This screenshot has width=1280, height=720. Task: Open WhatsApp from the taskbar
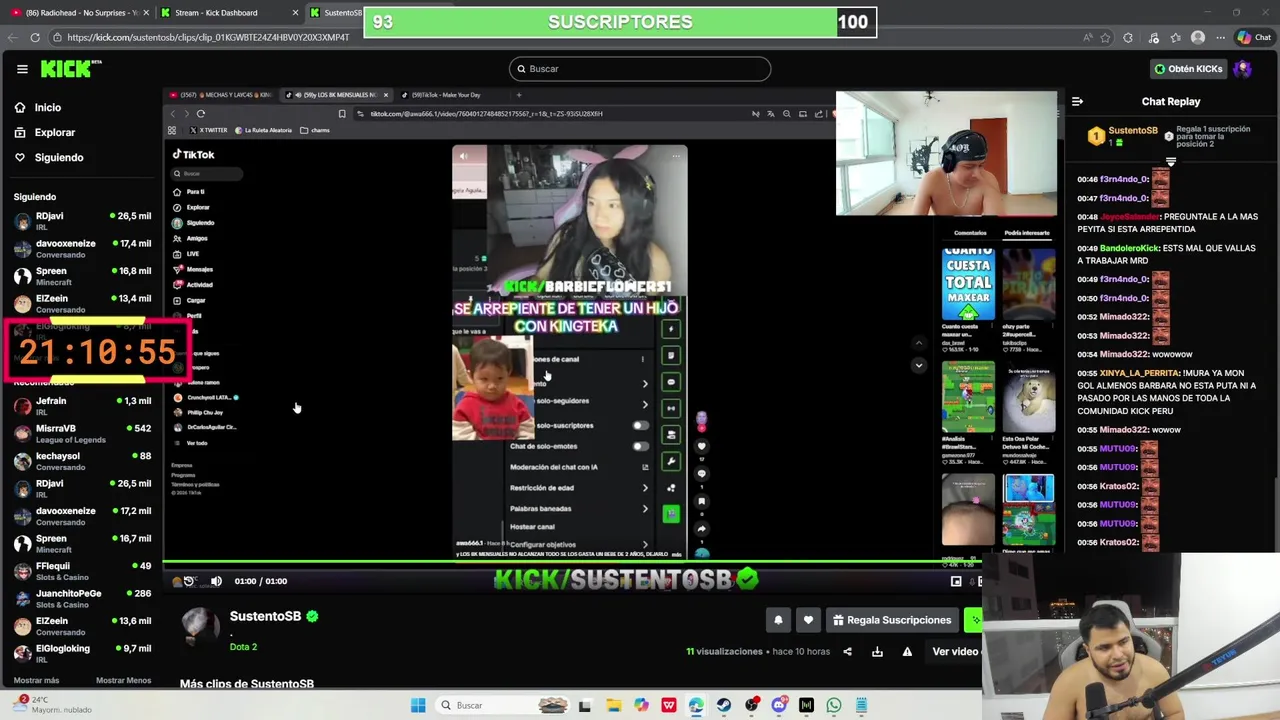click(x=833, y=705)
